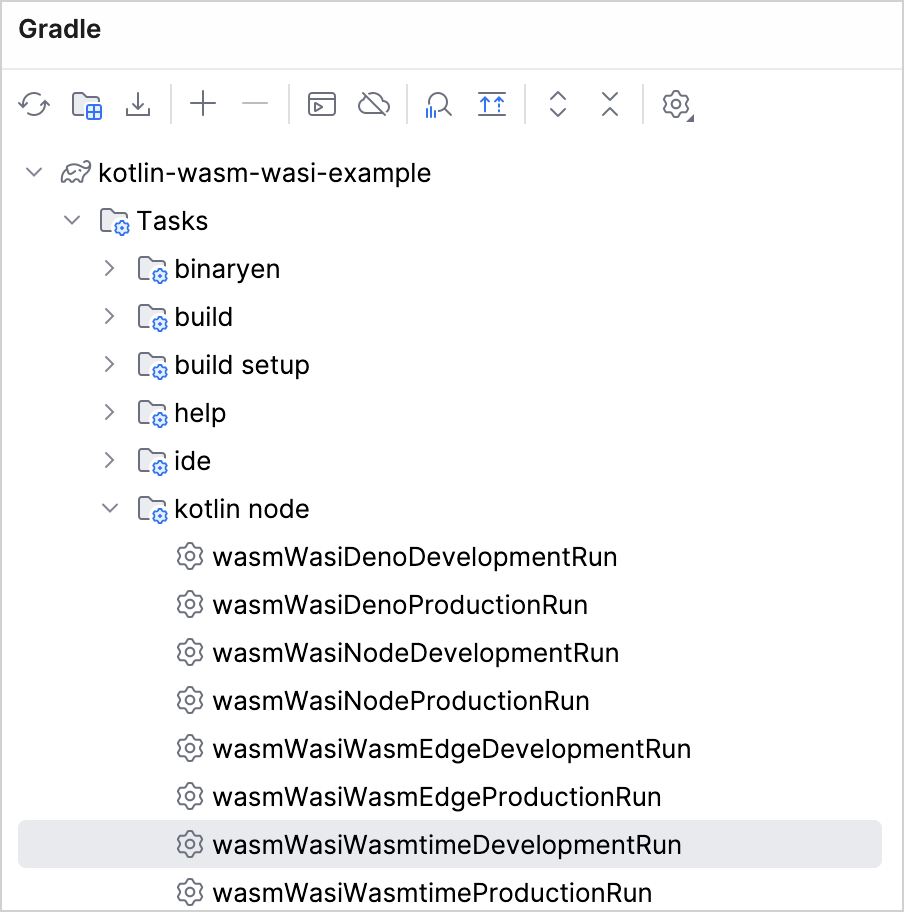Click the Tasks folder icon
The width and height of the screenshot is (904, 912).
tap(115, 222)
